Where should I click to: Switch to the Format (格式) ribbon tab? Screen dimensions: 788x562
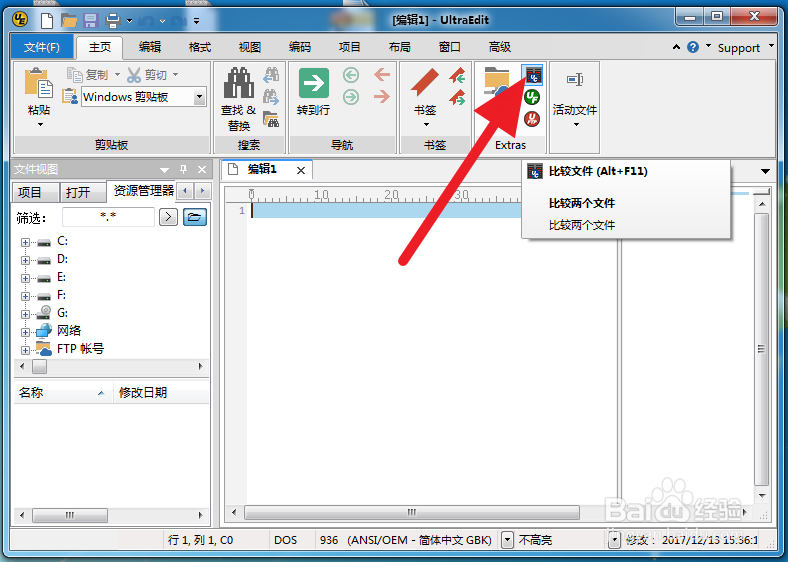[x=200, y=47]
